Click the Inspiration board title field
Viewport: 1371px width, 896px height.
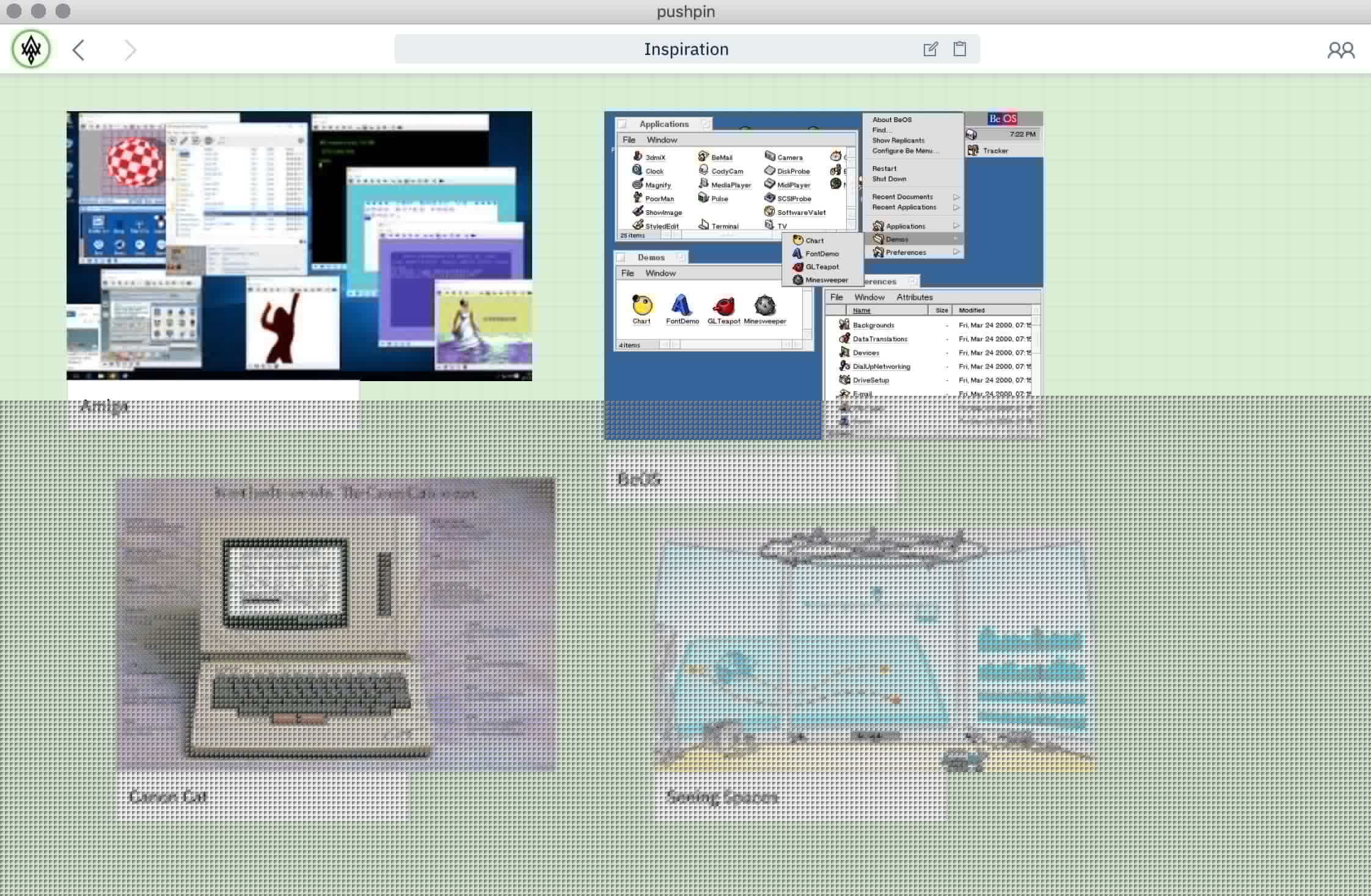point(687,49)
